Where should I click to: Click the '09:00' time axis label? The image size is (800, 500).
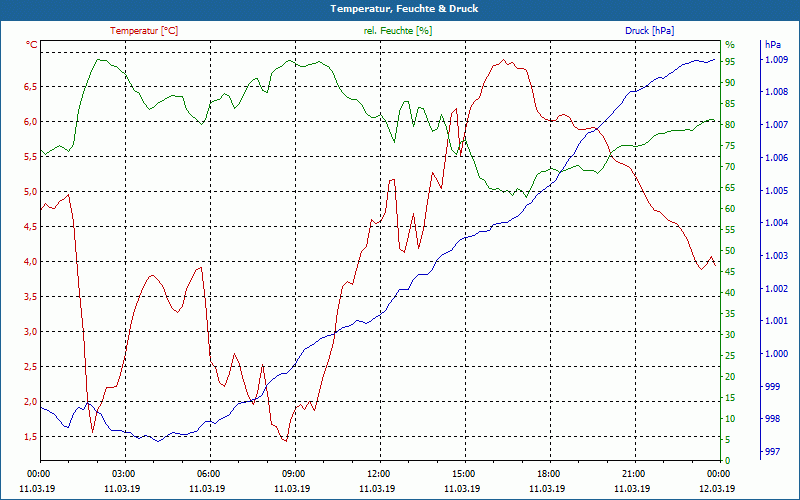pos(293,473)
